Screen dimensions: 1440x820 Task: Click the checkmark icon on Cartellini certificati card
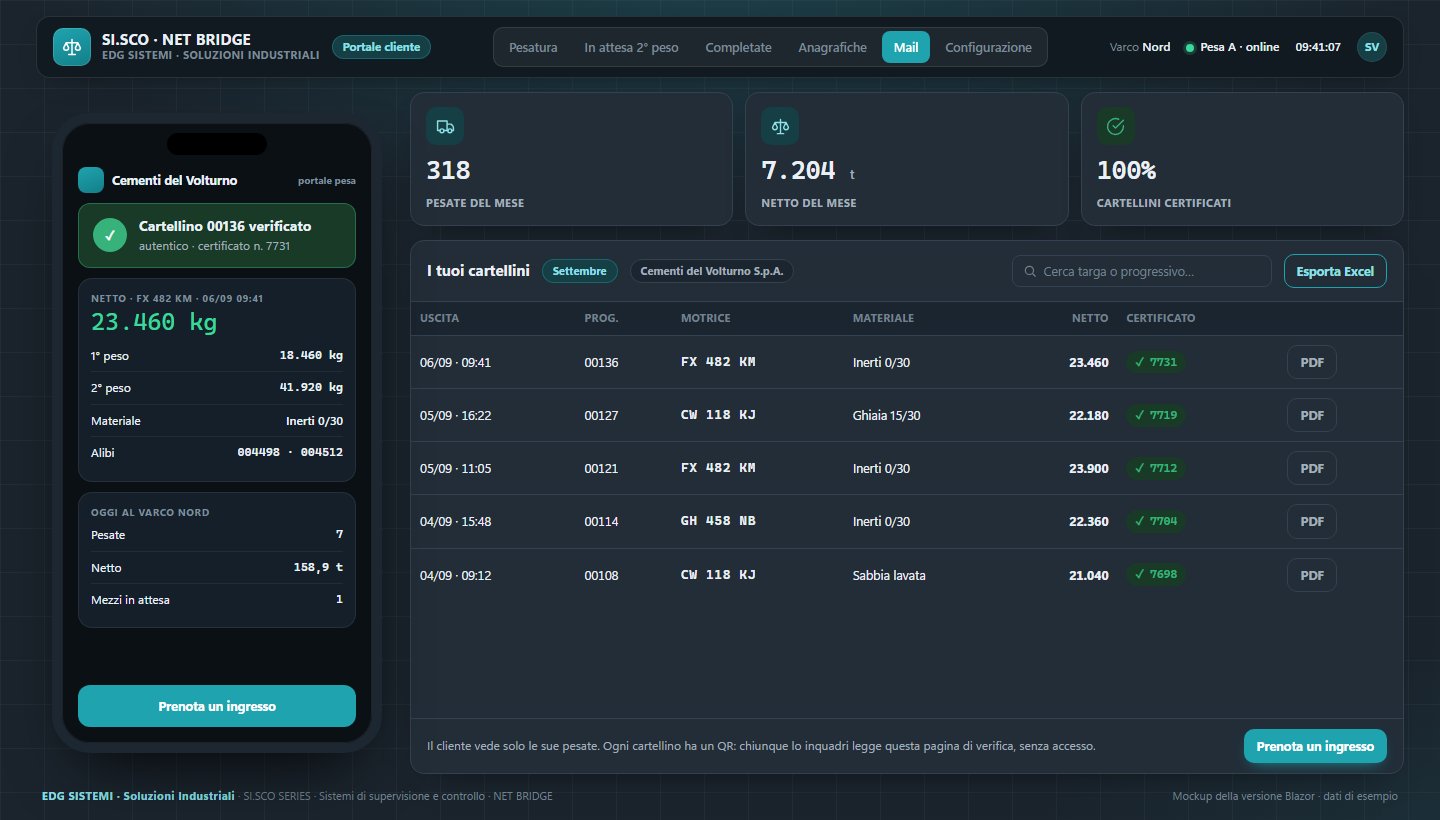(x=1116, y=126)
